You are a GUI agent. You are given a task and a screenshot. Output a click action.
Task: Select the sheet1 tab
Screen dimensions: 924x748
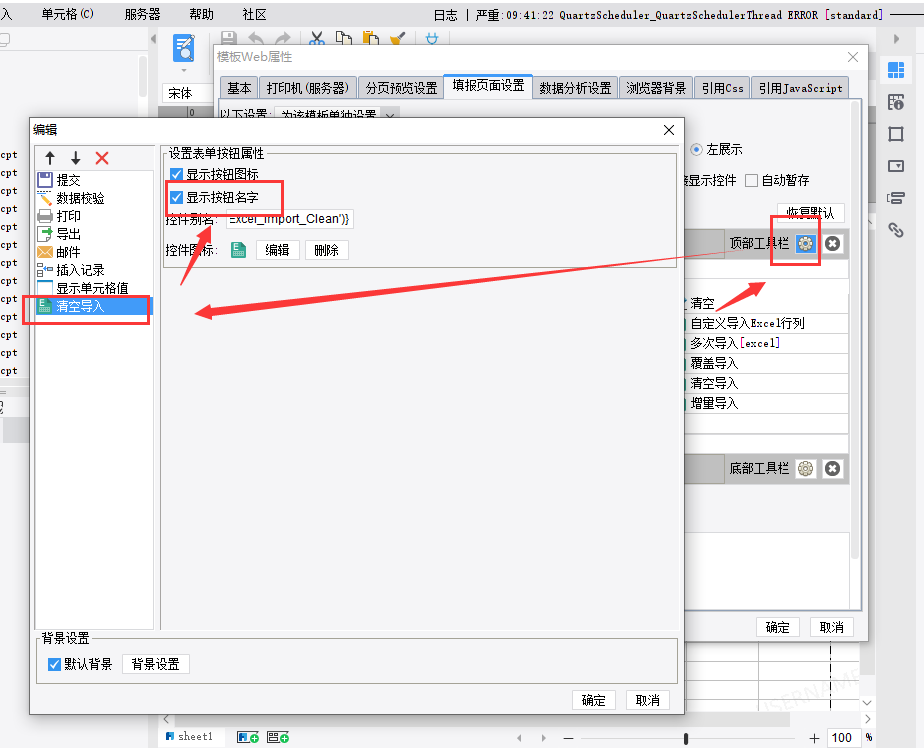coord(189,736)
